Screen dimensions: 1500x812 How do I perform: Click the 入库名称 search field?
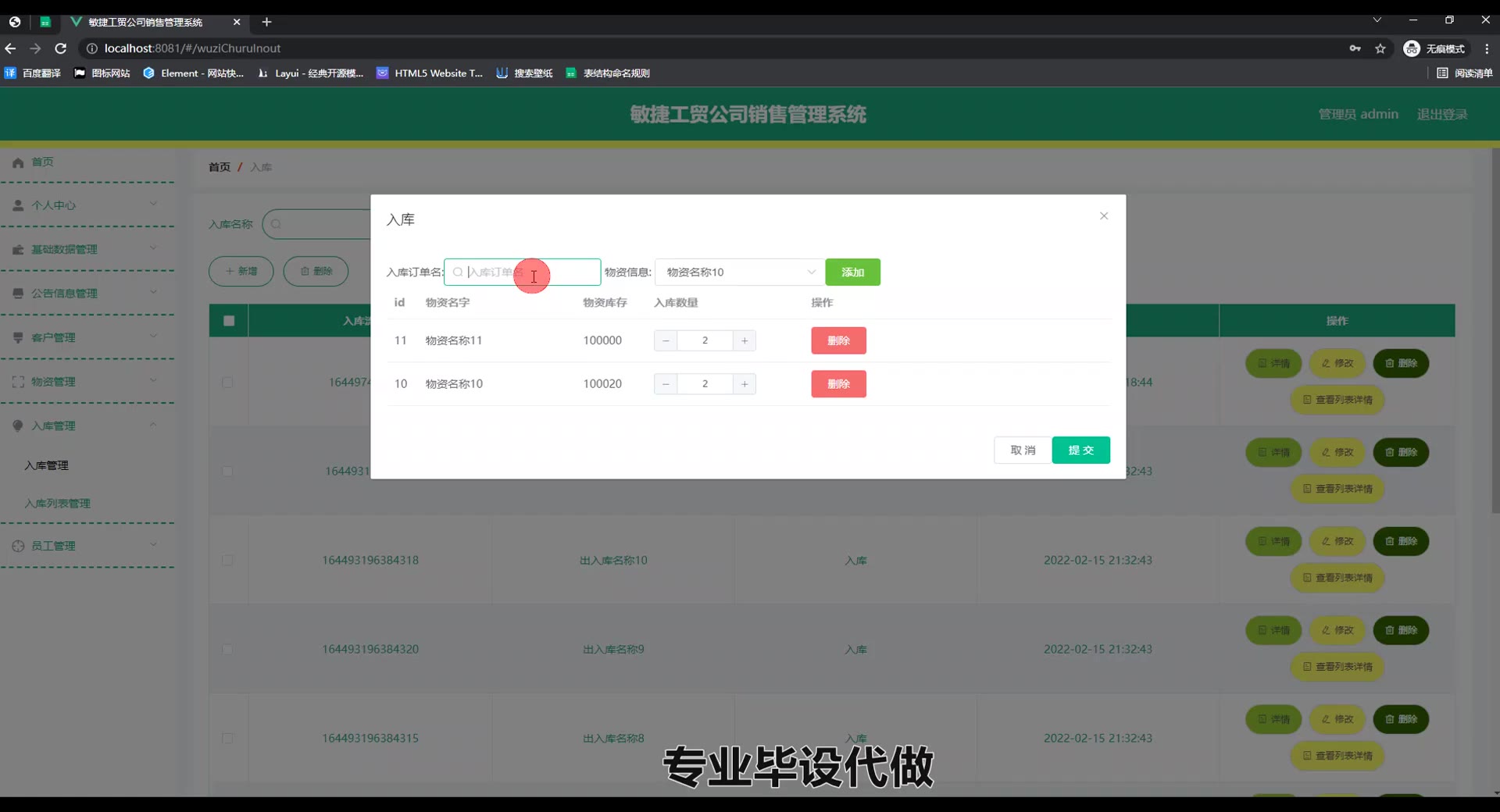[316, 224]
